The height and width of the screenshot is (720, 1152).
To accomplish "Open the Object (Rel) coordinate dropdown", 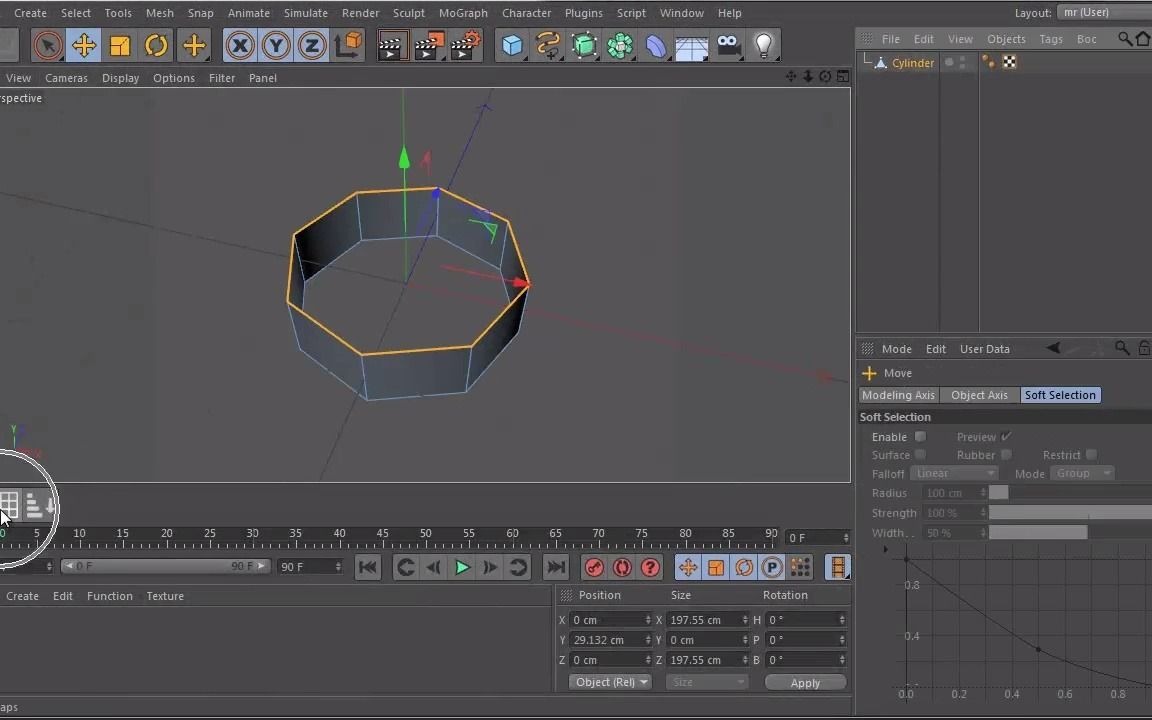I will [610, 681].
